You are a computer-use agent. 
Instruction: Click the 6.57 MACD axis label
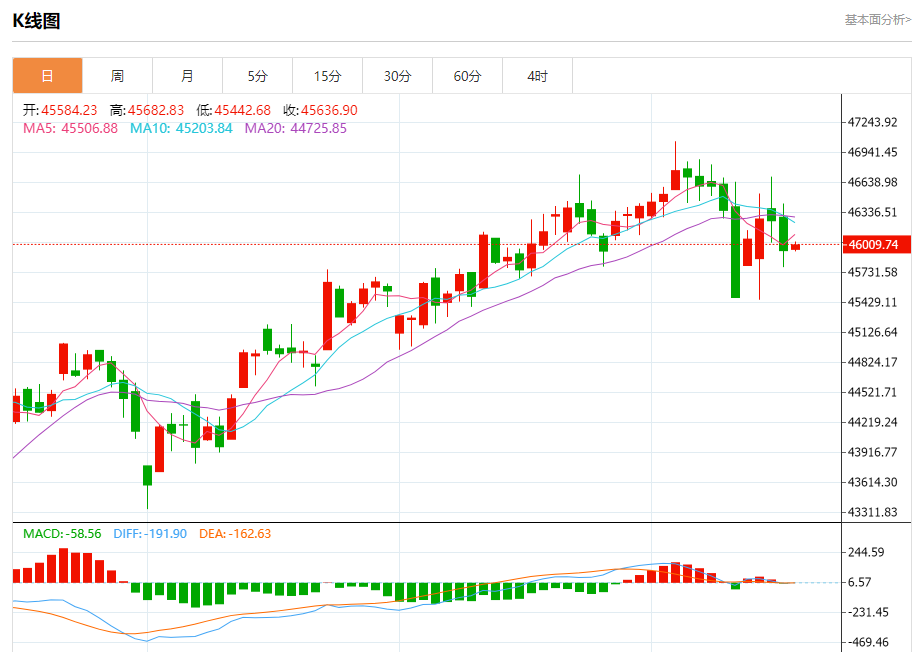[x=860, y=582]
